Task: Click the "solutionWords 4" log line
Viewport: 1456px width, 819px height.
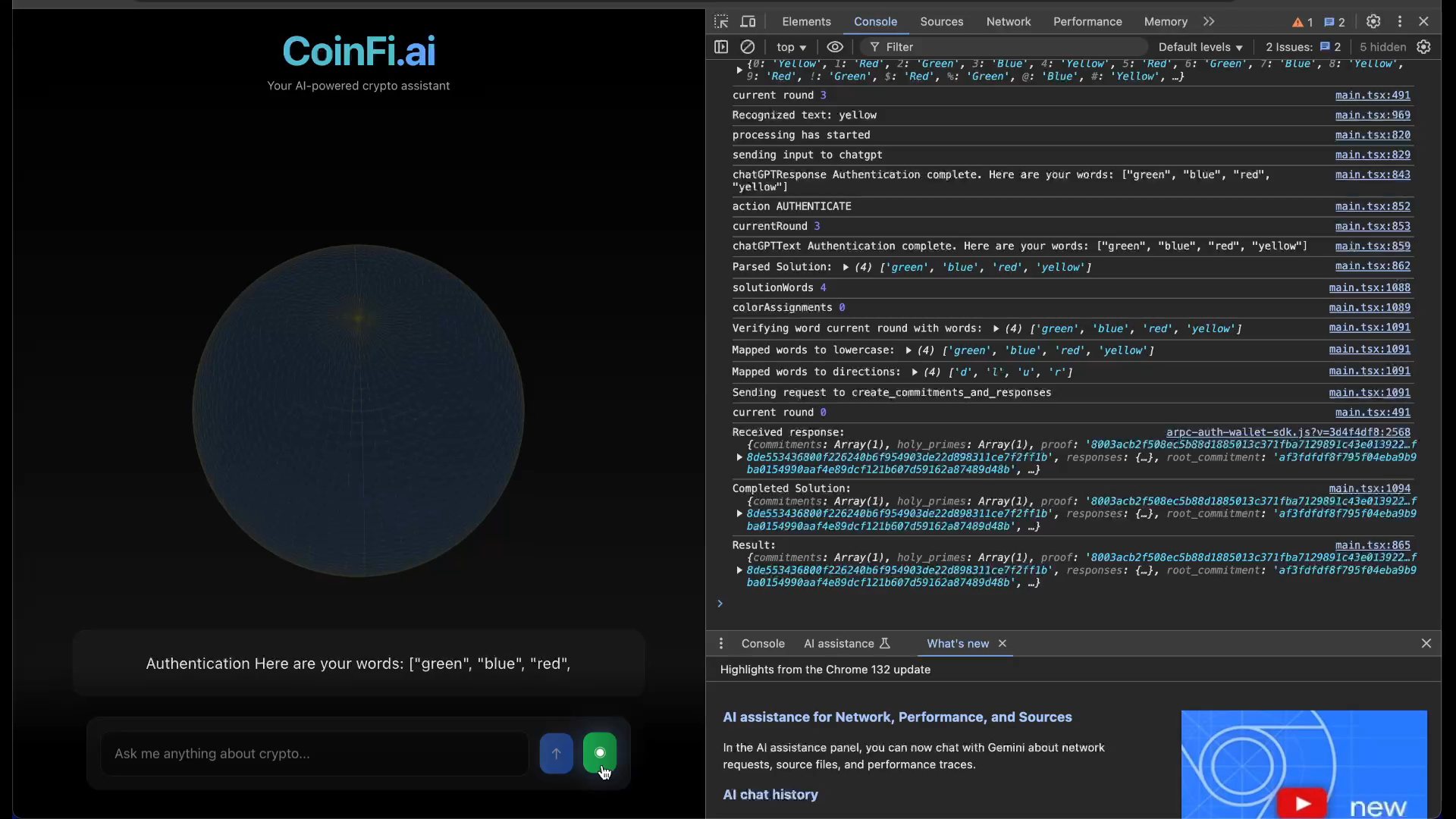Action: coord(779,288)
